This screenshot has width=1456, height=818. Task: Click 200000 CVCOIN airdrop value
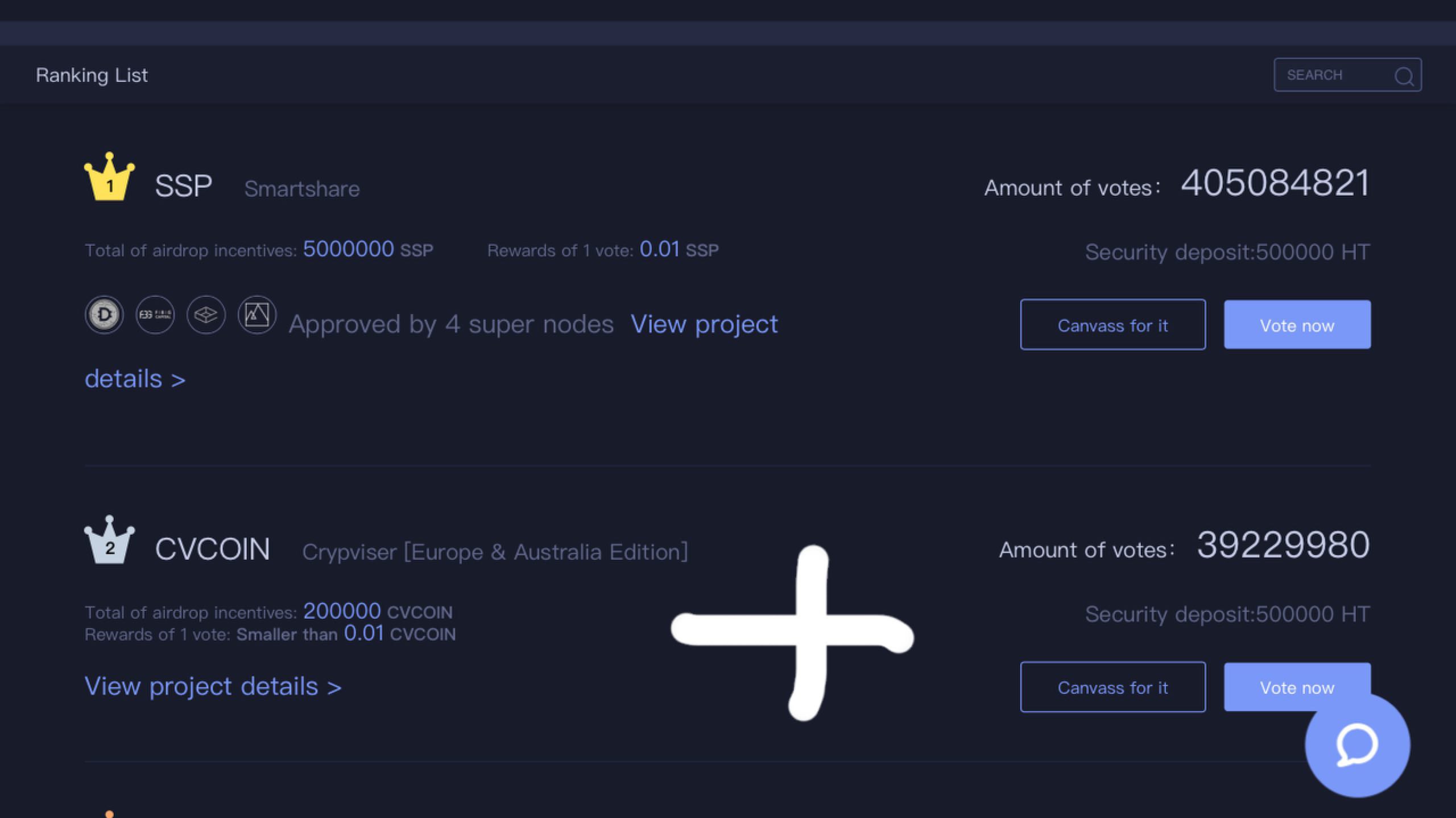point(378,612)
